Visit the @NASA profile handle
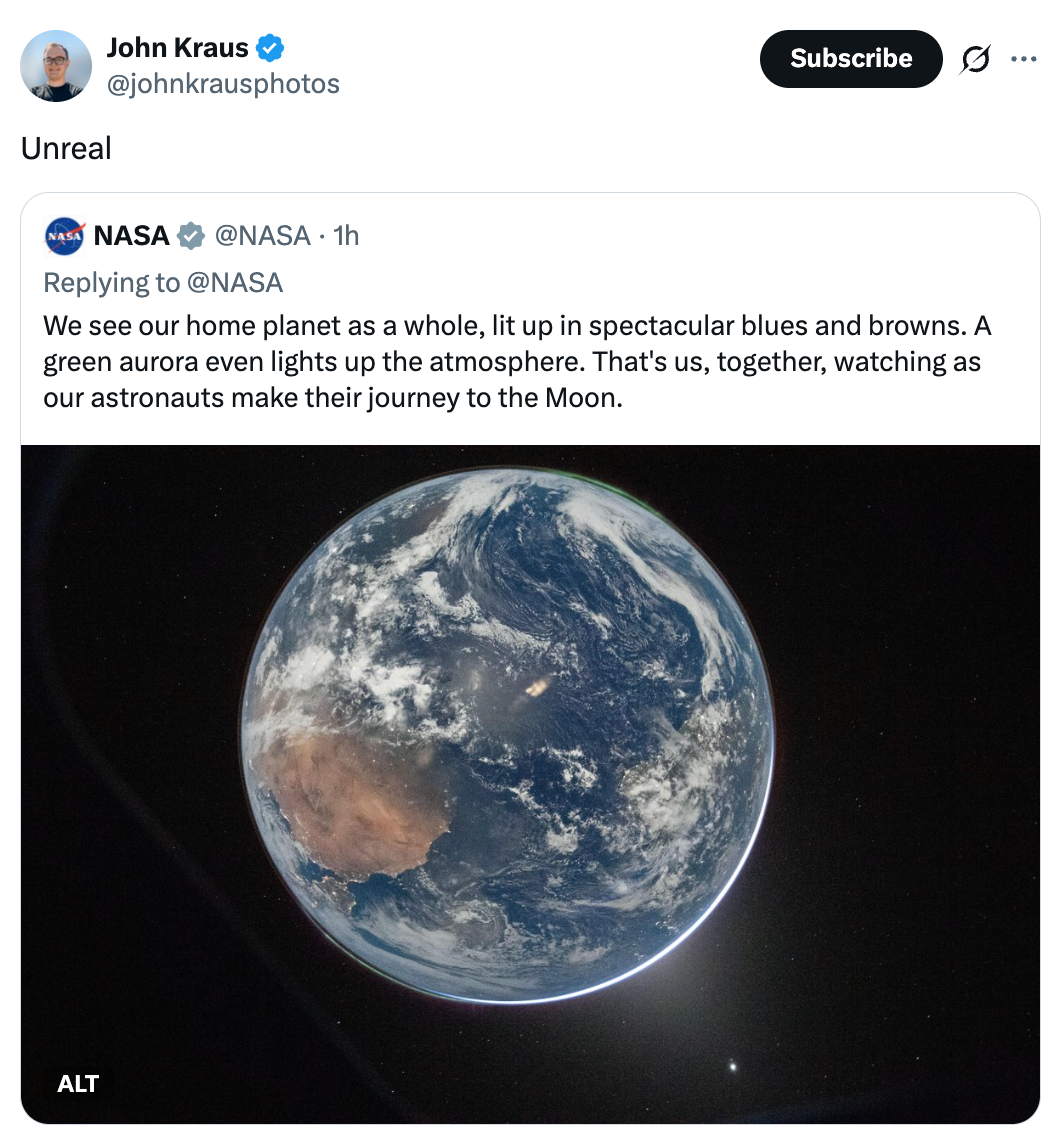The image size is (1064, 1144). coord(265,236)
